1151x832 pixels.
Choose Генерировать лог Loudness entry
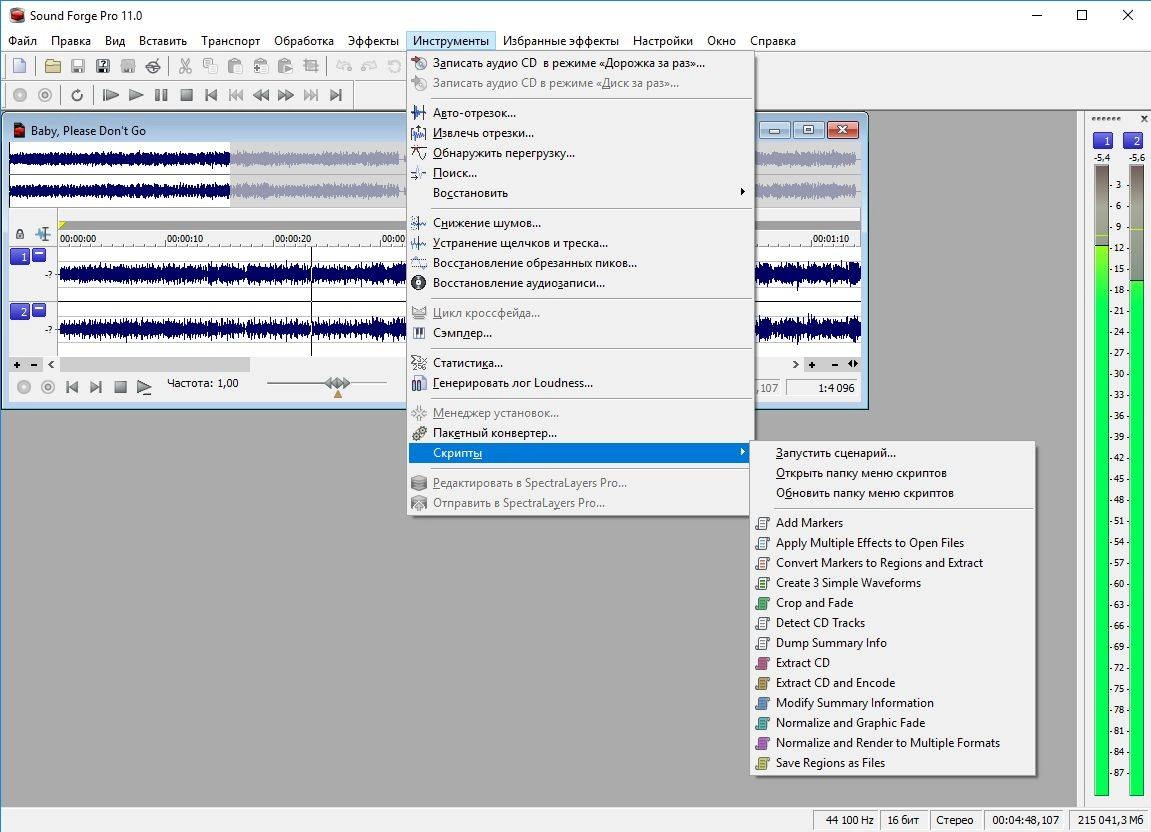click(581, 383)
